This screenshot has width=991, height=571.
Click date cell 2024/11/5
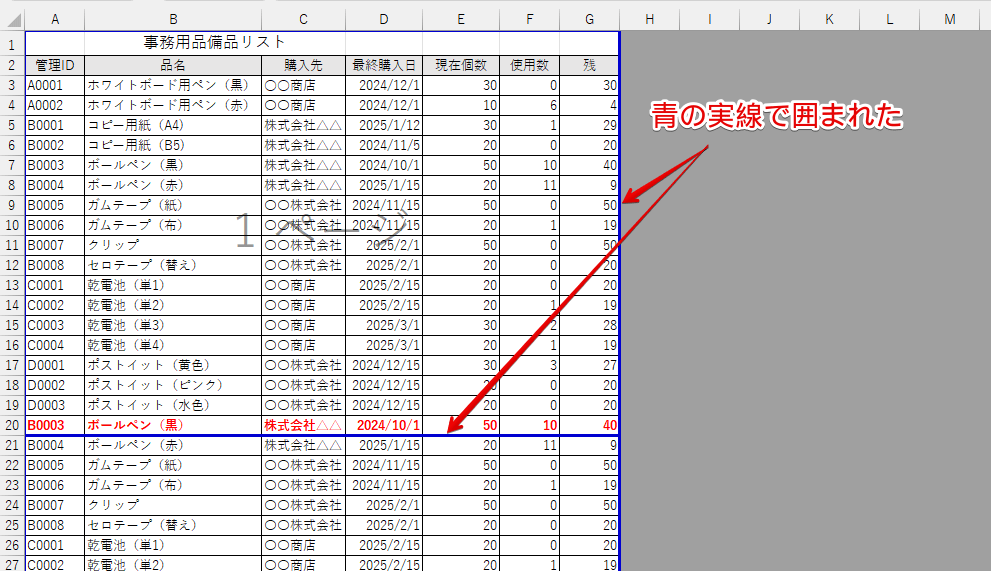[x=384, y=145]
